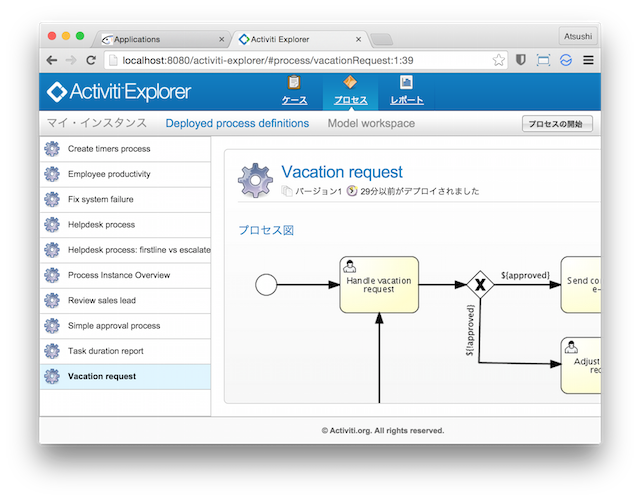Click the gear icon beside Create timers process
This screenshot has width=640, height=500.
pyautogui.click(x=52, y=149)
